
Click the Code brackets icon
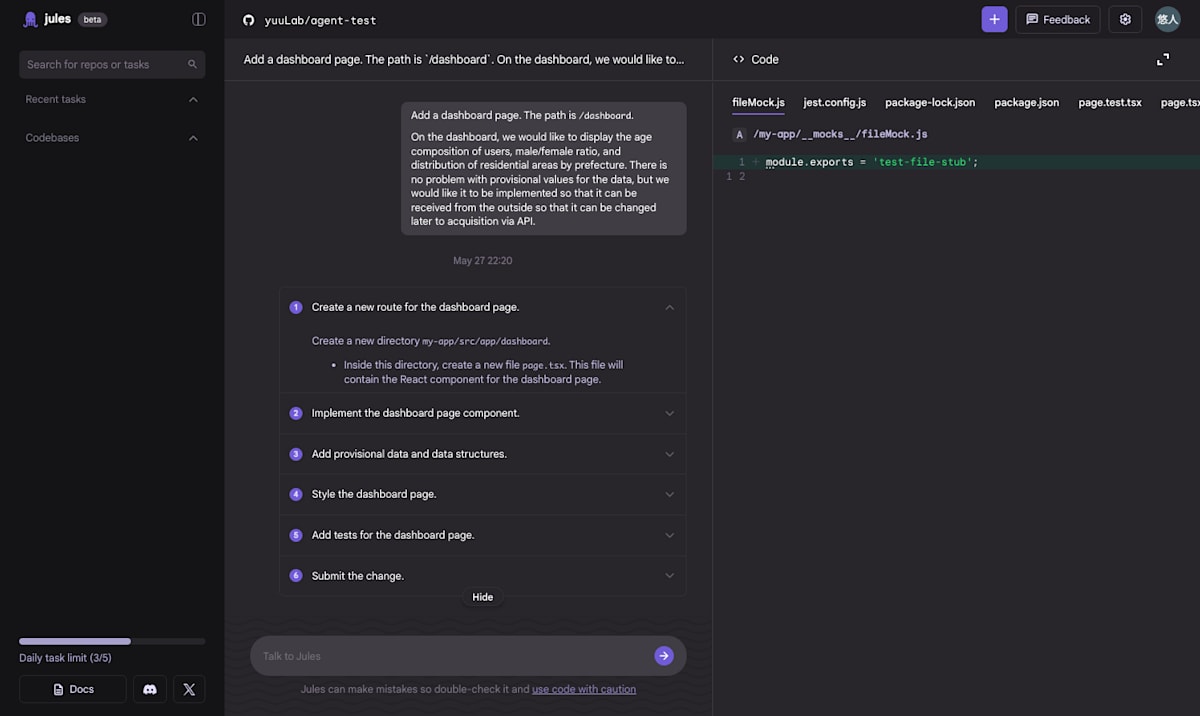click(739, 59)
